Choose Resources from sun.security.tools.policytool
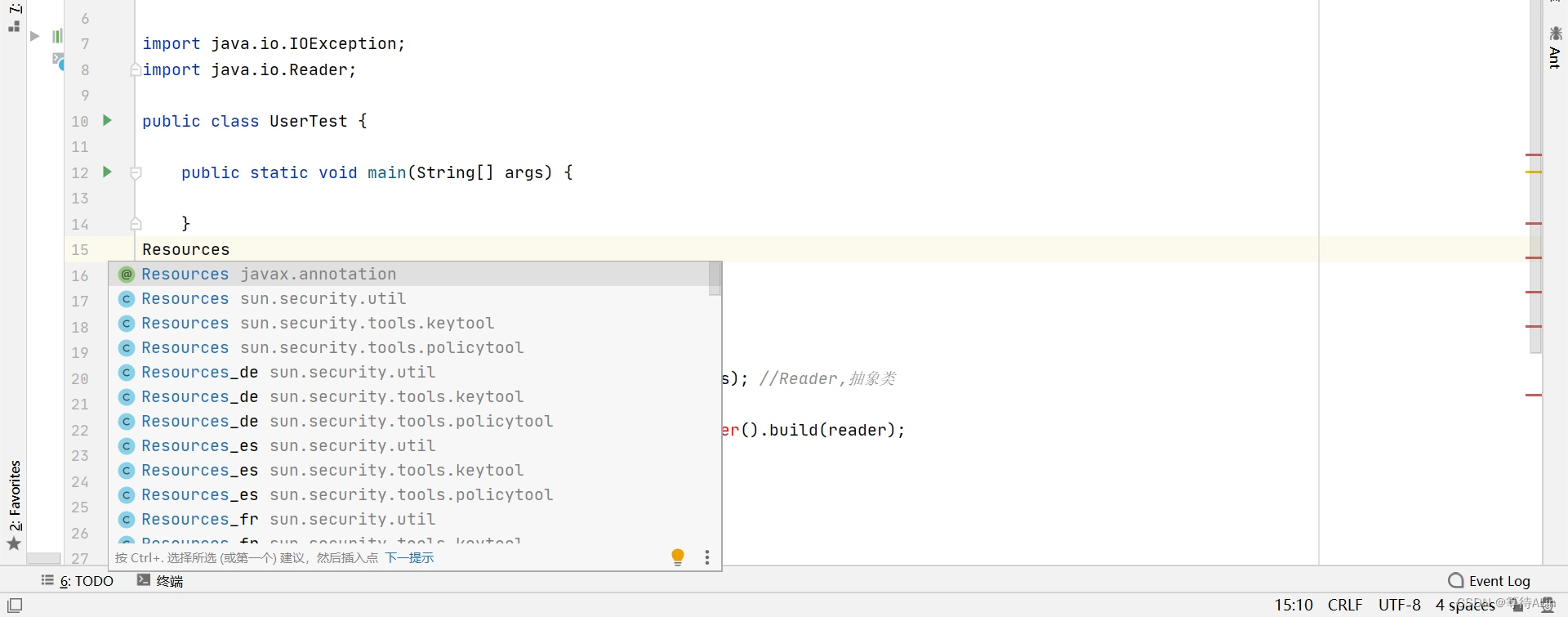This screenshot has width=1568, height=617. [x=409, y=347]
